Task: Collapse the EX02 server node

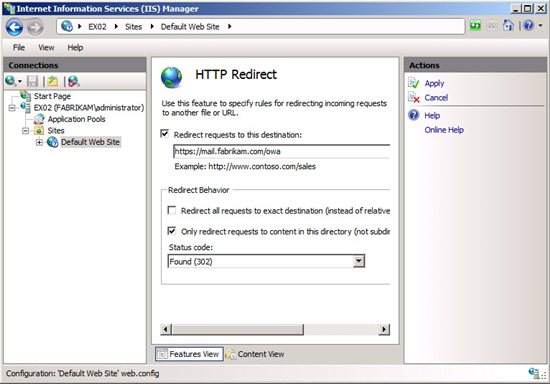Action: point(12,108)
